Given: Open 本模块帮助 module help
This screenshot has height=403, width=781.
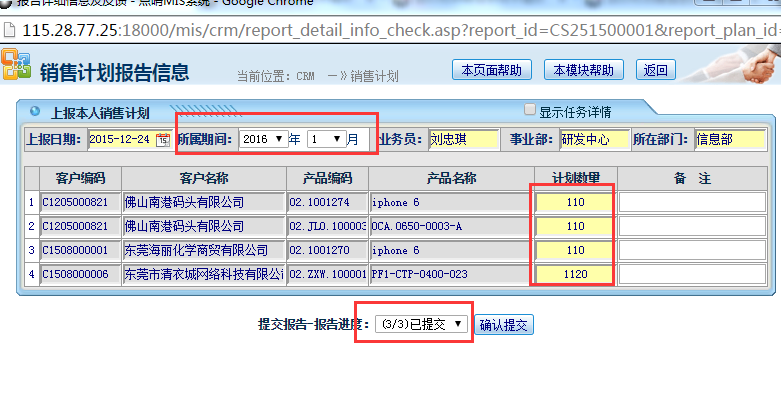Looking at the screenshot, I should tap(584, 70).
